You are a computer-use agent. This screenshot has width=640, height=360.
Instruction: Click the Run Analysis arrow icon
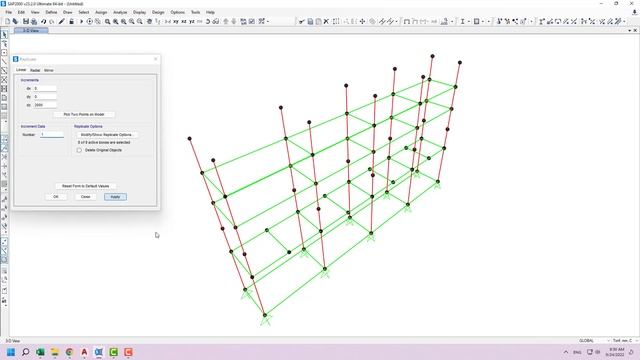(81, 21)
